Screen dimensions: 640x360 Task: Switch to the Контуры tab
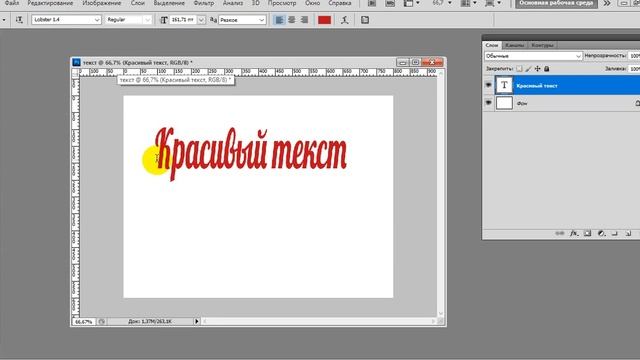point(542,45)
